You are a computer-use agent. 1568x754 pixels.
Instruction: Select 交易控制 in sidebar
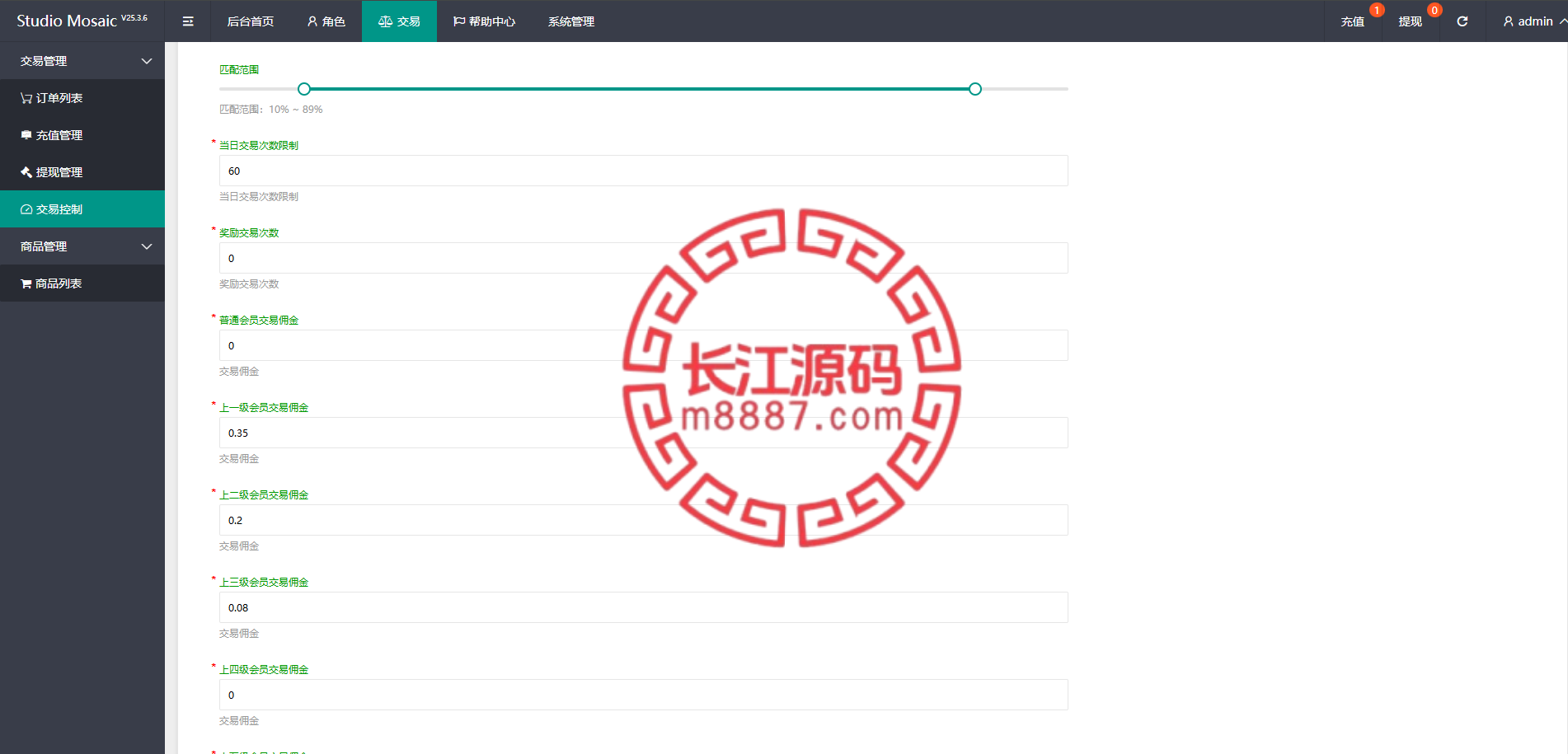[82, 209]
